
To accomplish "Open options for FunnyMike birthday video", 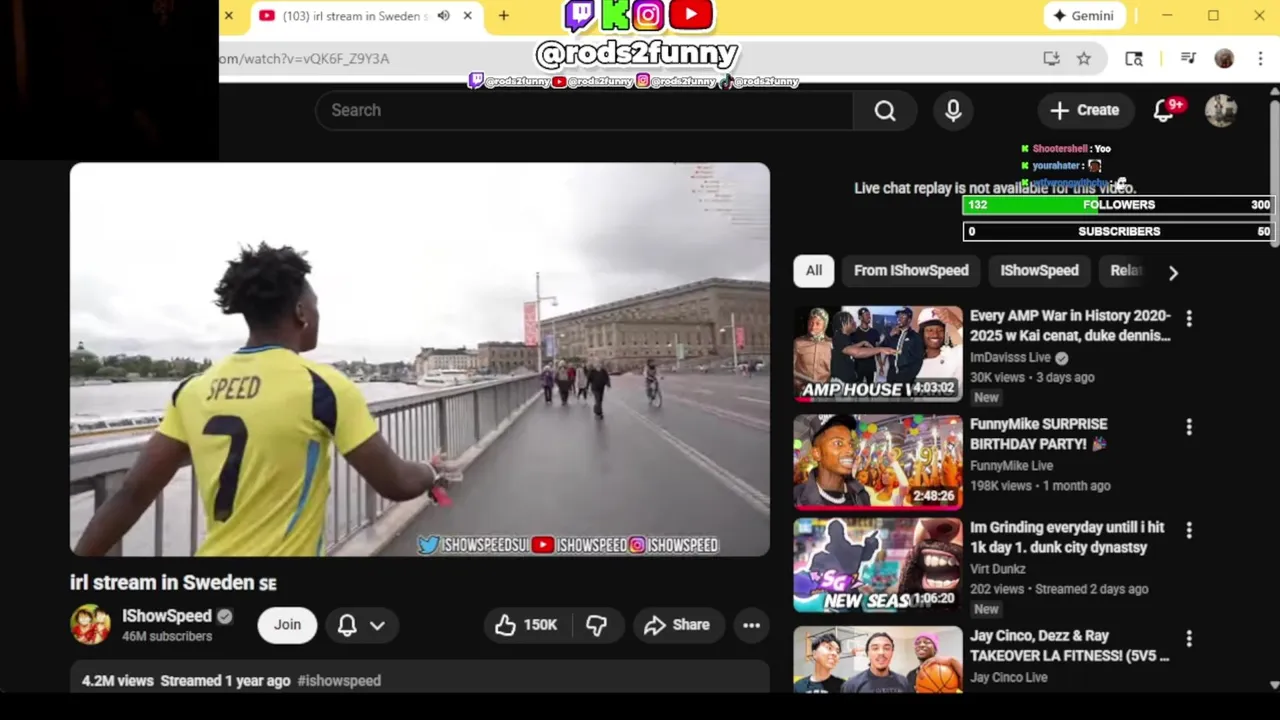I will [1189, 427].
